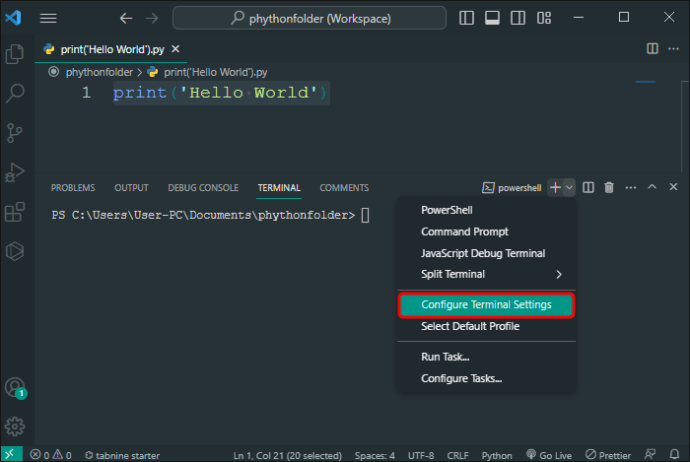Change language mode via Python
Image resolution: width=690 pixels, height=462 pixels.
[x=497, y=455]
